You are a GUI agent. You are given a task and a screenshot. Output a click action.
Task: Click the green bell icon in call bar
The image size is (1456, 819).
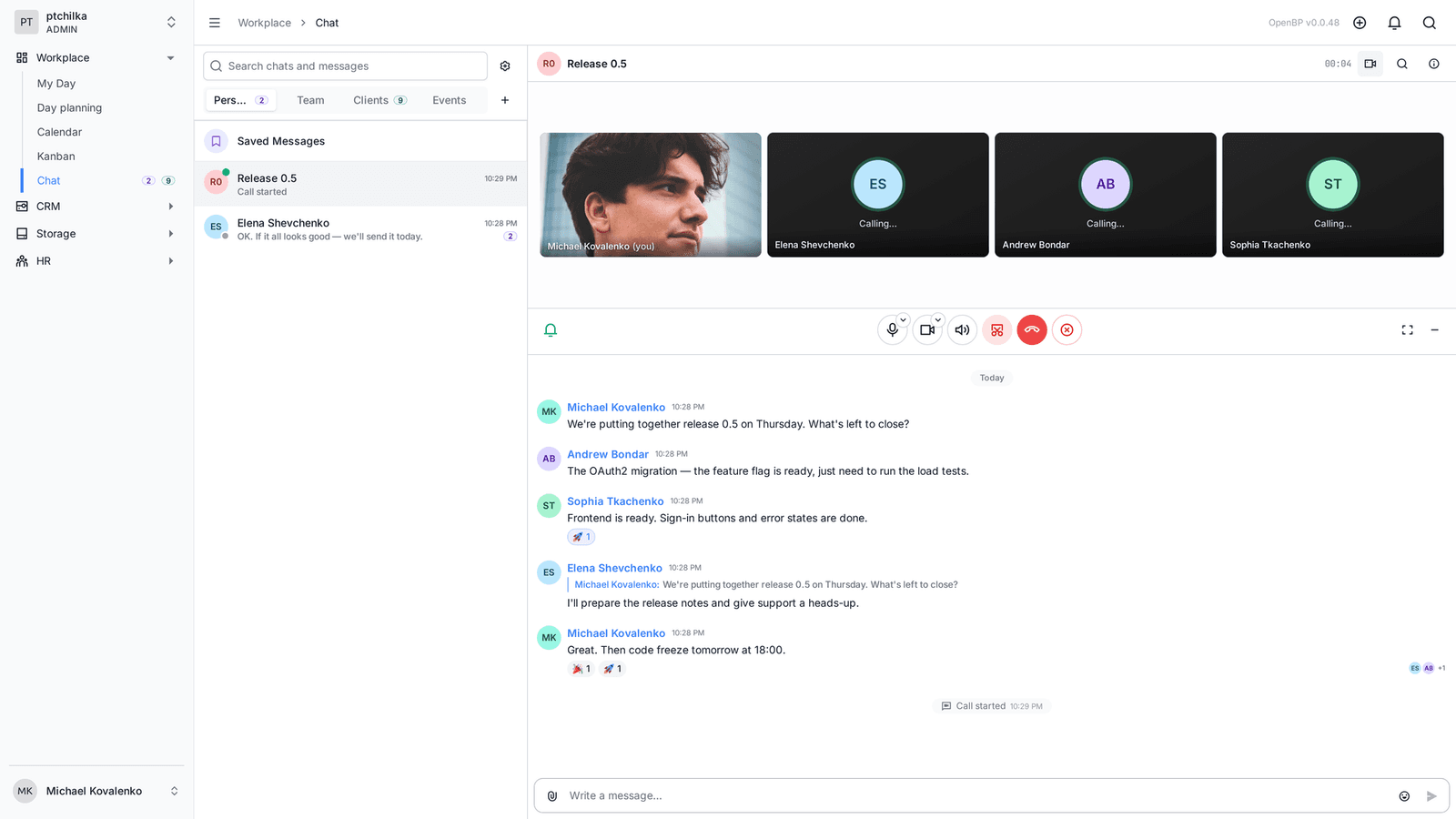pyautogui.click(x=551, y=330)
